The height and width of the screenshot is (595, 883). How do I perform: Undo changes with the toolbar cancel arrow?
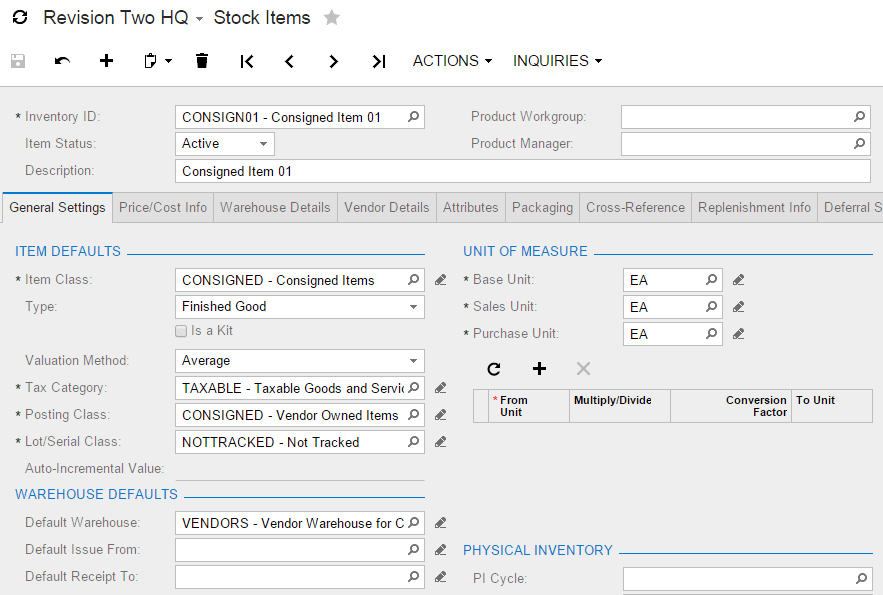point(62,61)
